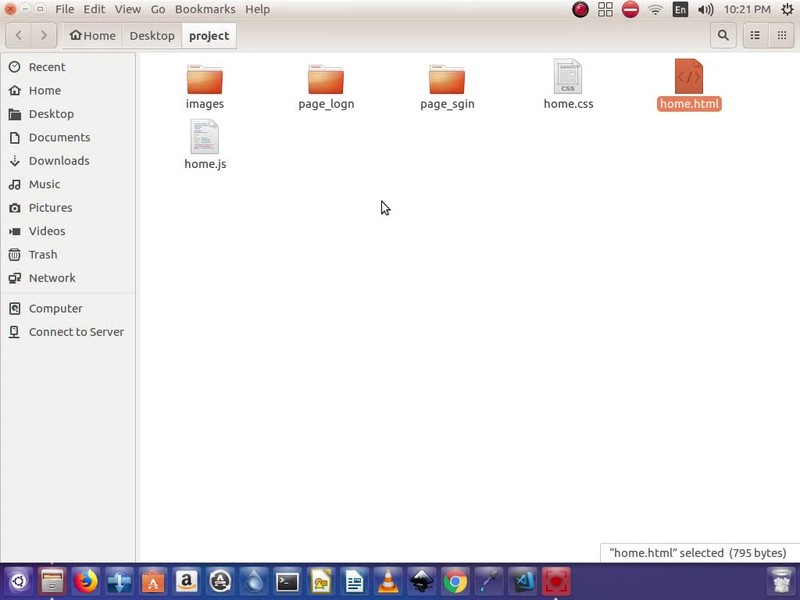Select the page_sgin folder
The image size is (800, 600).
pyautogui.click(x=447, y=79)
